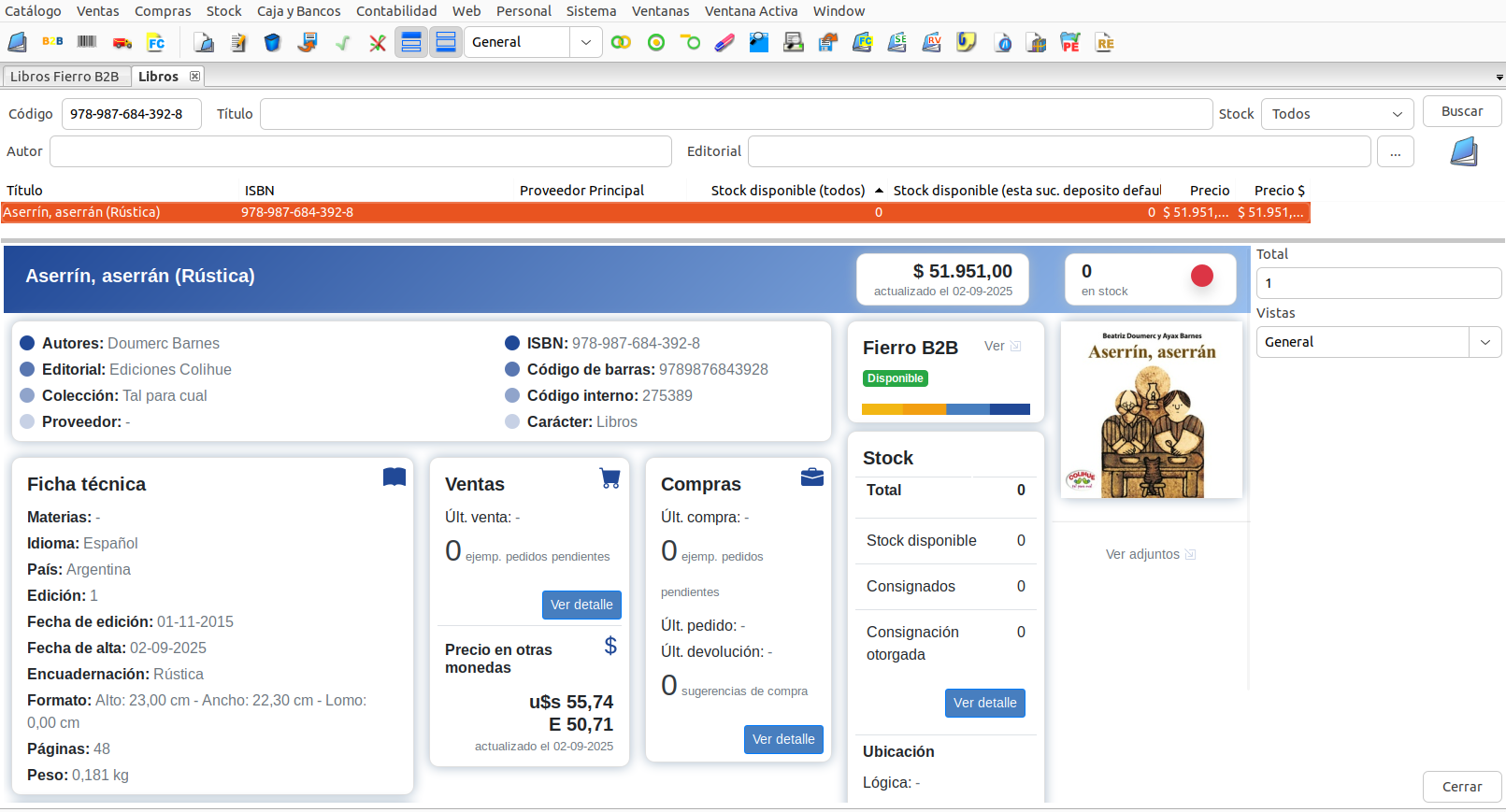Click the barcode toolbar icon

pyautogui.click(x=87, y=42)
